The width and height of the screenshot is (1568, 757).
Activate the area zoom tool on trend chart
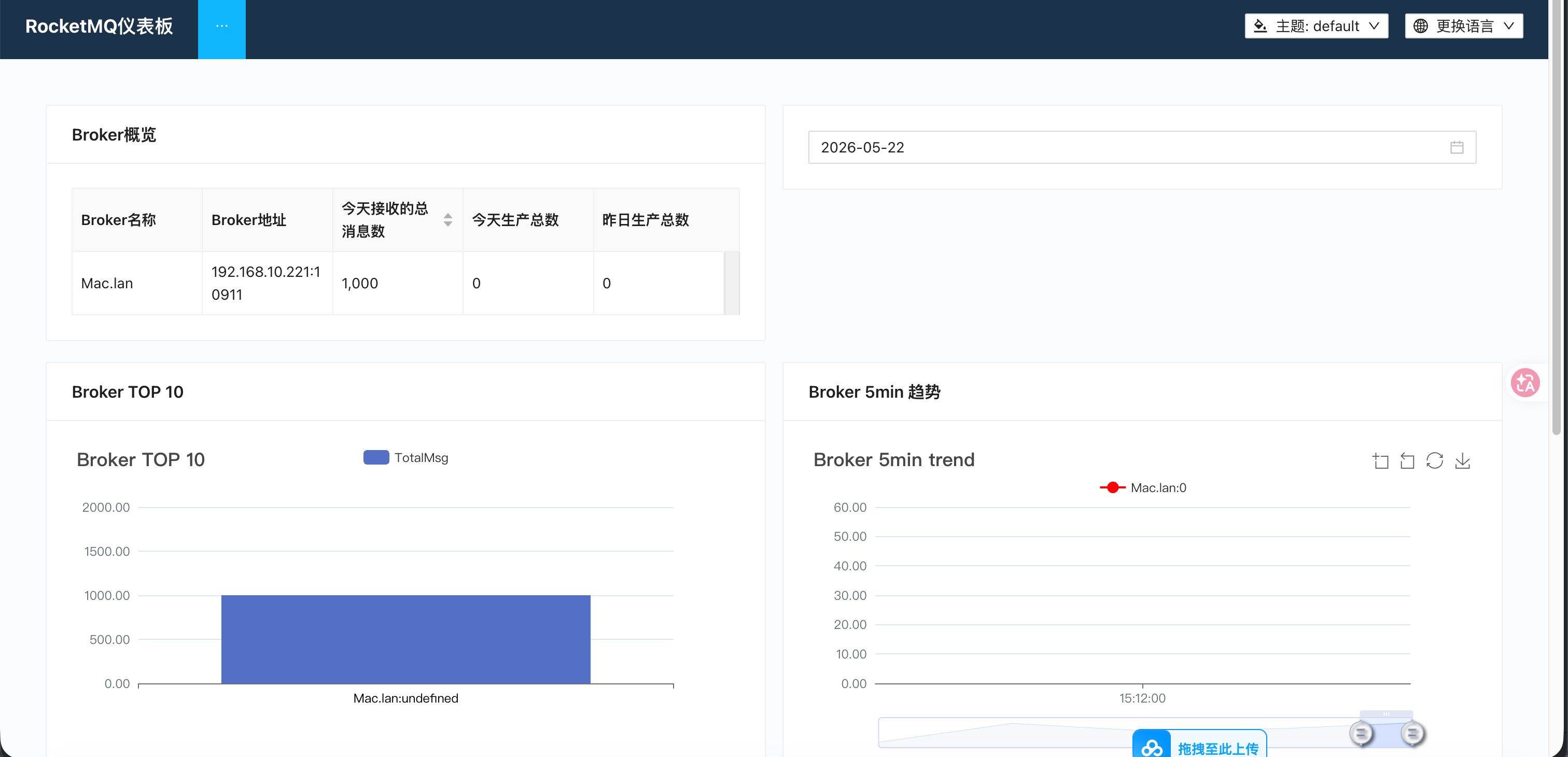coord(1380,460)
